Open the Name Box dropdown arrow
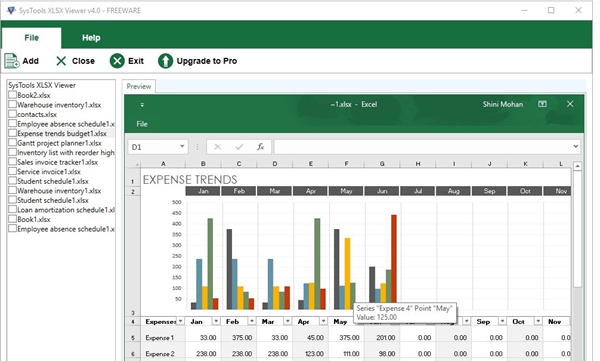This screenshot has width=600, height=361. tap(182, 147)
